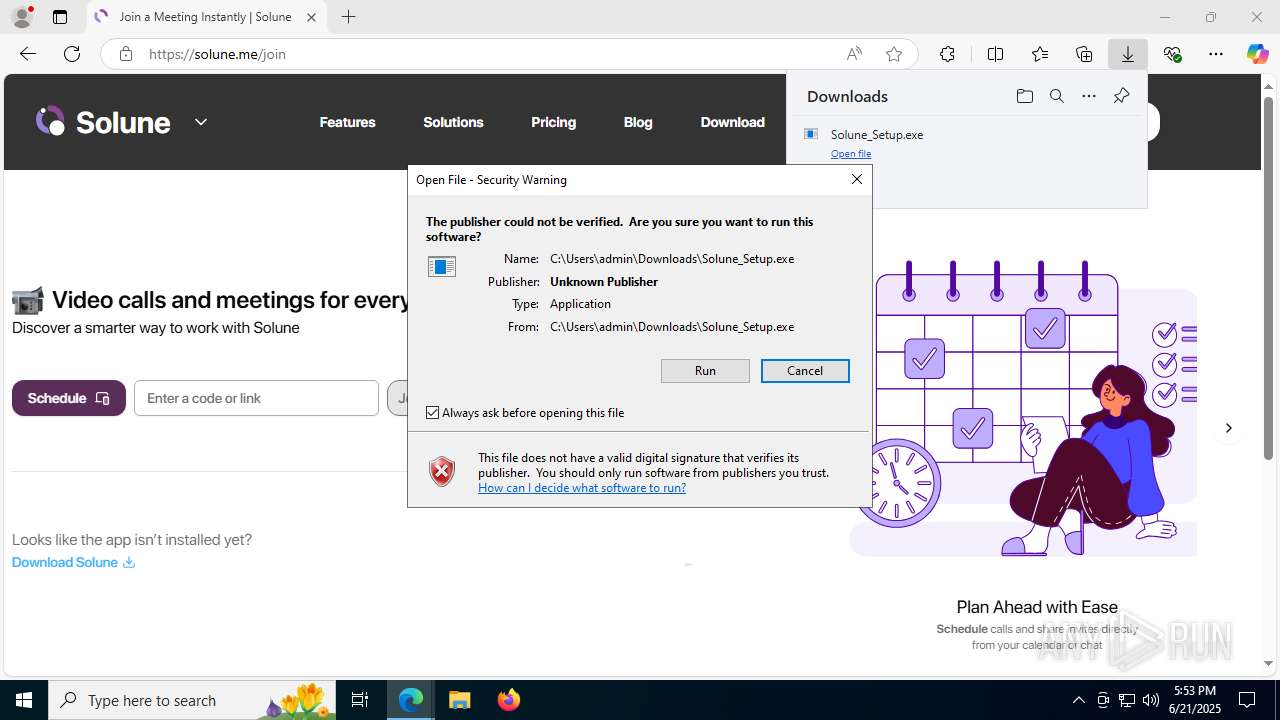Open Firefox from taskbar
The image size is (1280, 720).
click(x=508, y=700)
